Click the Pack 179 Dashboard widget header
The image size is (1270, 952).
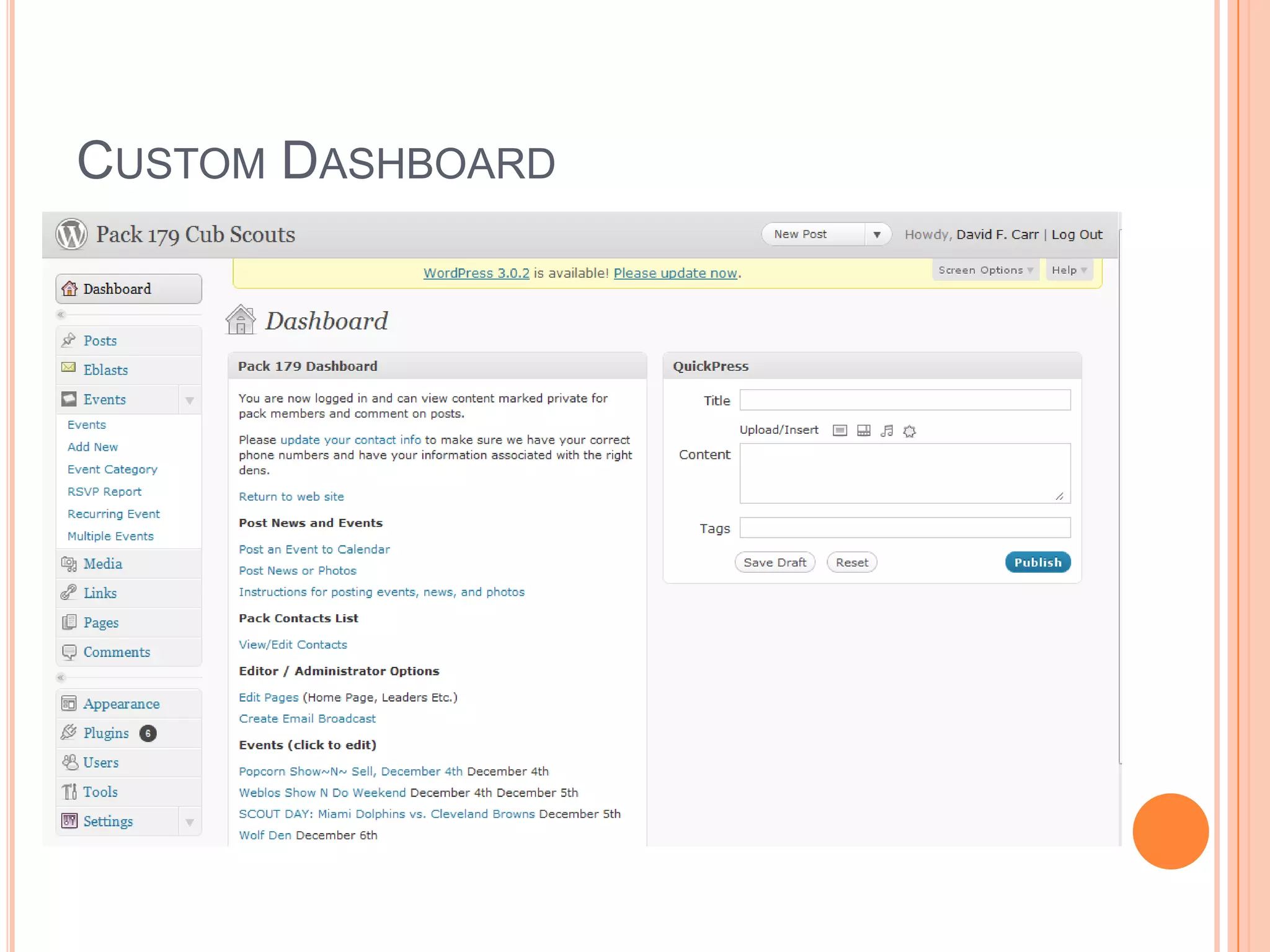click(437, 366)
